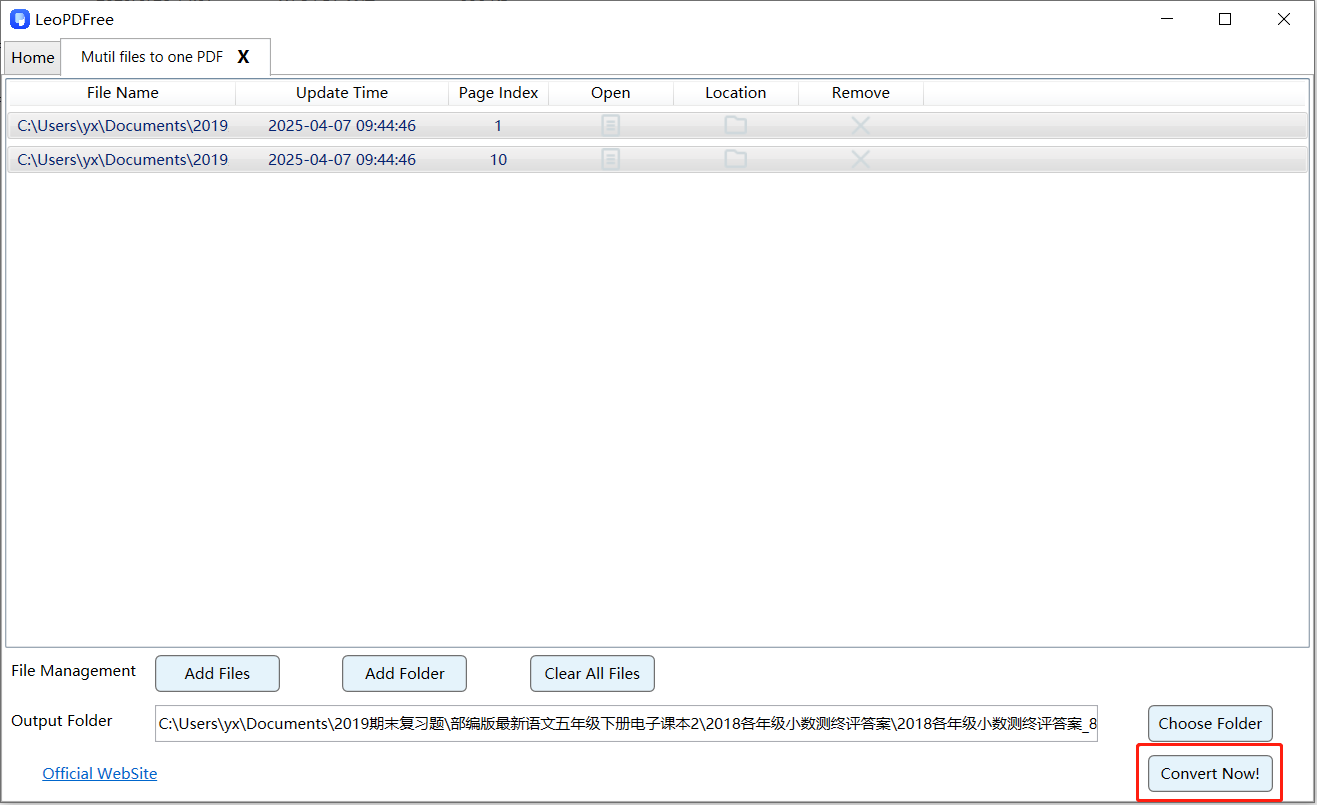This screenshot has width=1317, height=805.
Task: Close the Mutil files to one PDF tab
Action: (243, 57)
